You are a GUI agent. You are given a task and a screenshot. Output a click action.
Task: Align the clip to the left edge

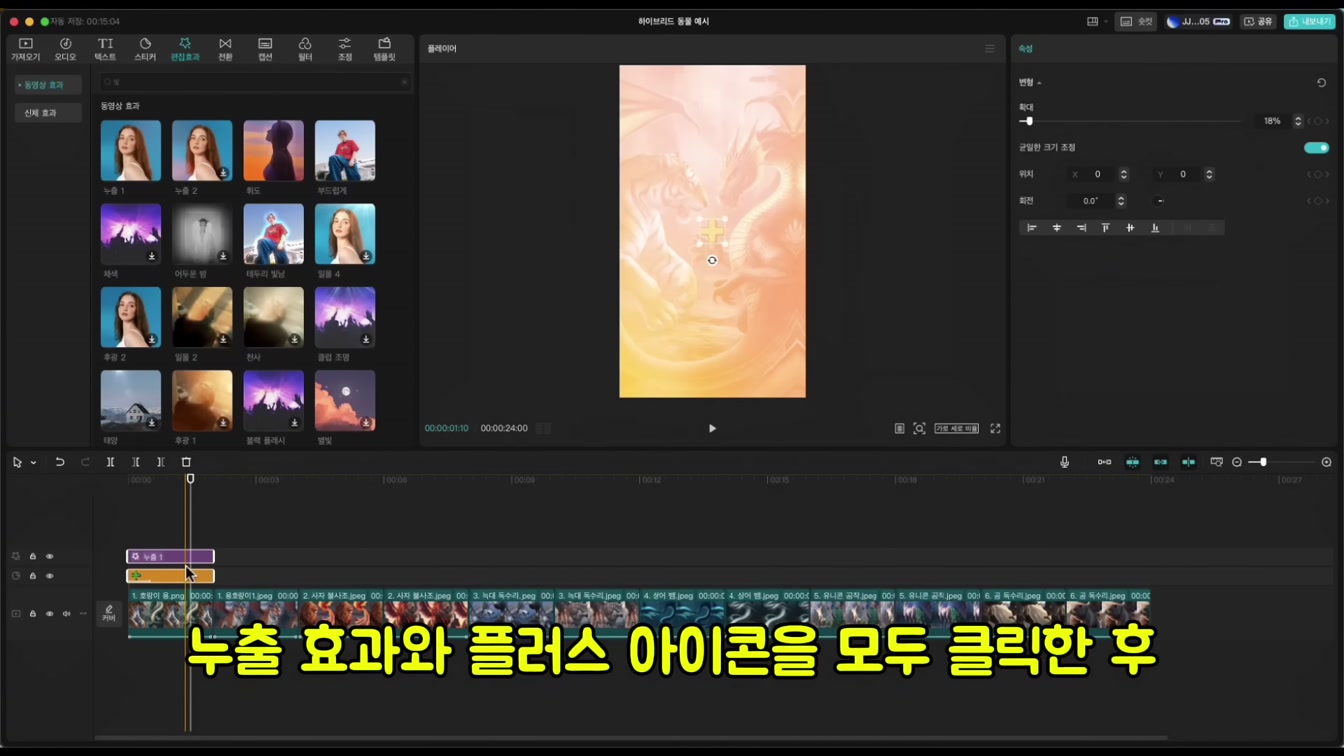point(1032,228)
